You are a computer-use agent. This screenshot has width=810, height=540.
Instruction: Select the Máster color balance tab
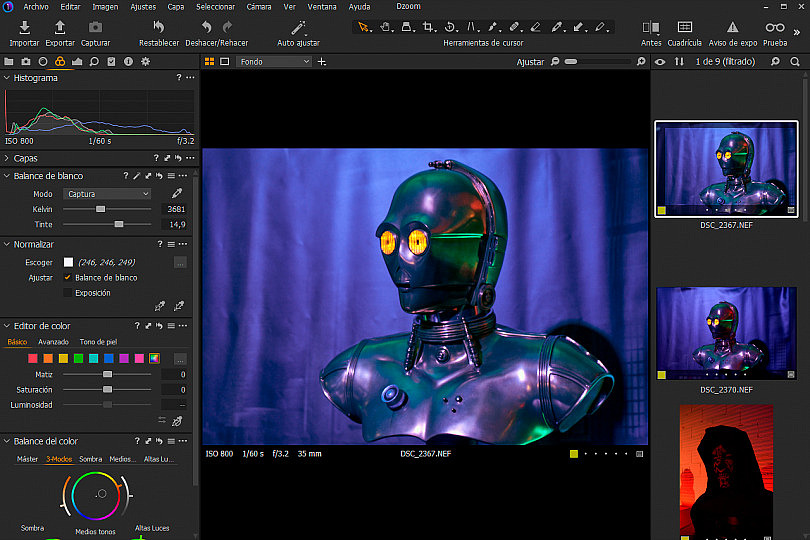point(27,459)
